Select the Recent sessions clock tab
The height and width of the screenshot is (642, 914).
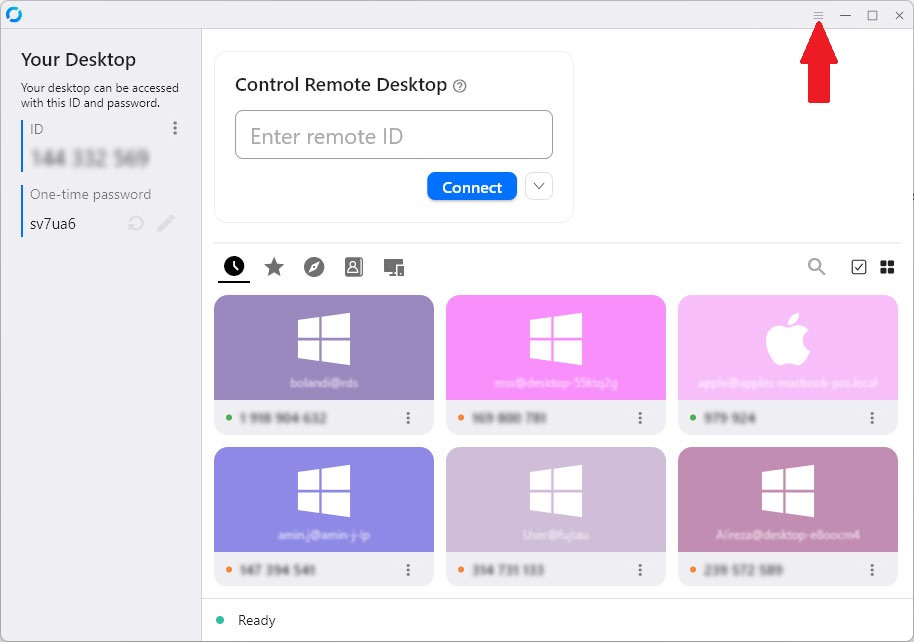pos(234,266)
